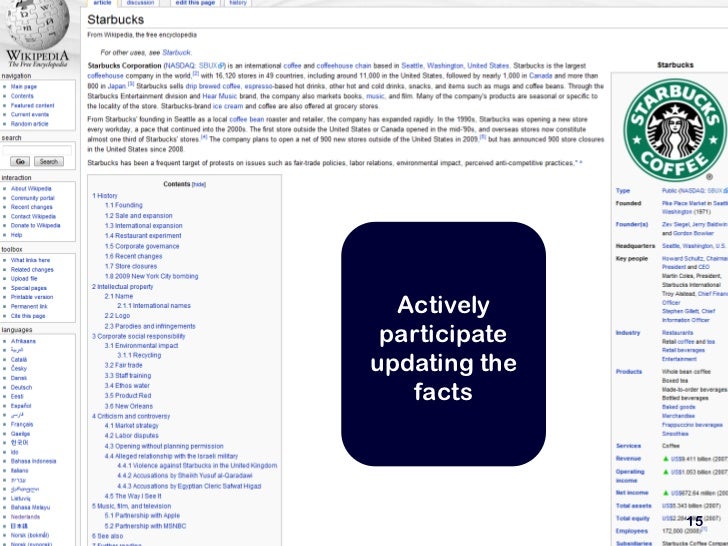
Task: Open the history tab
Action: (x=238, y=3)
